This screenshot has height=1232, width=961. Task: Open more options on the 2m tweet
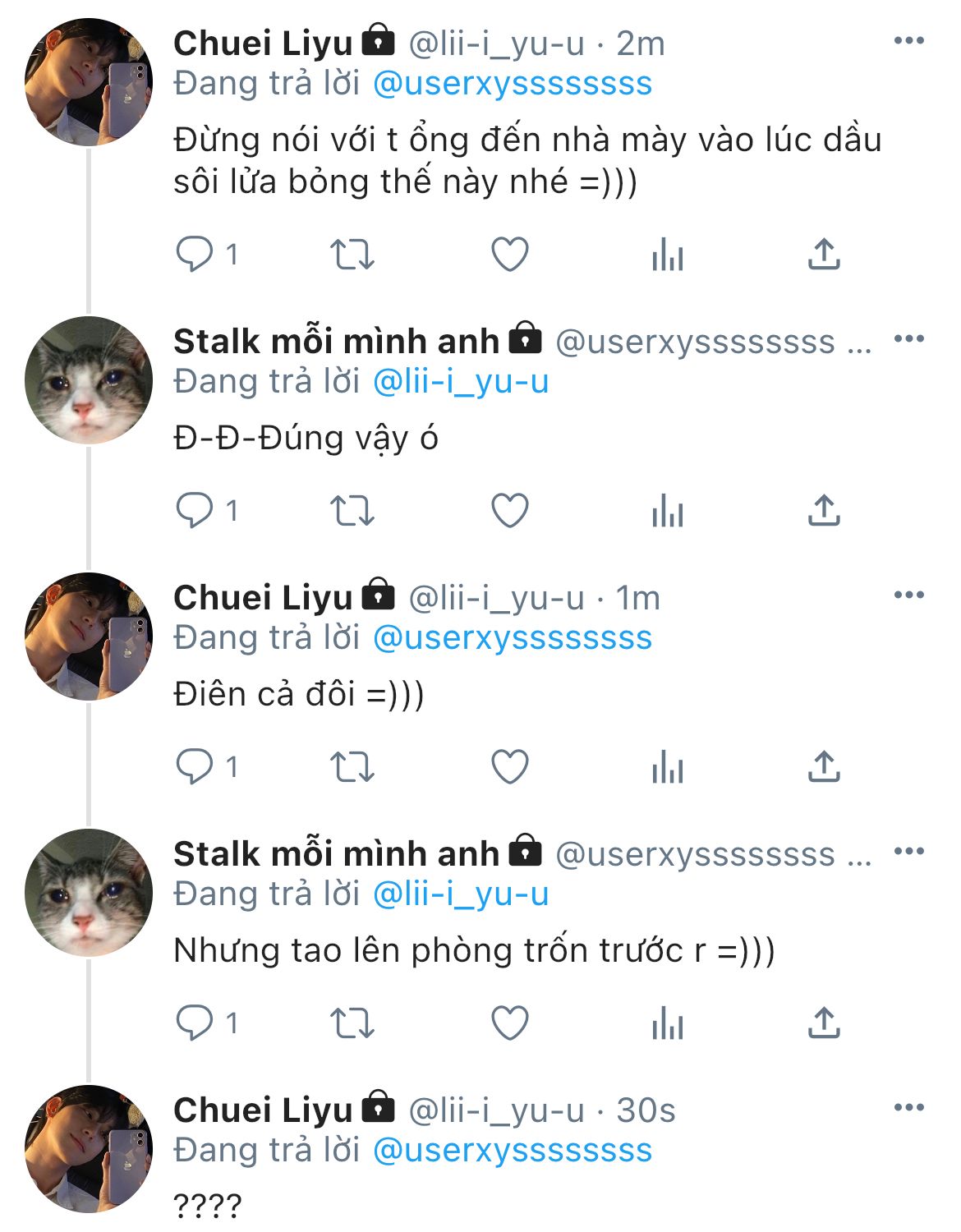point(908,42)
